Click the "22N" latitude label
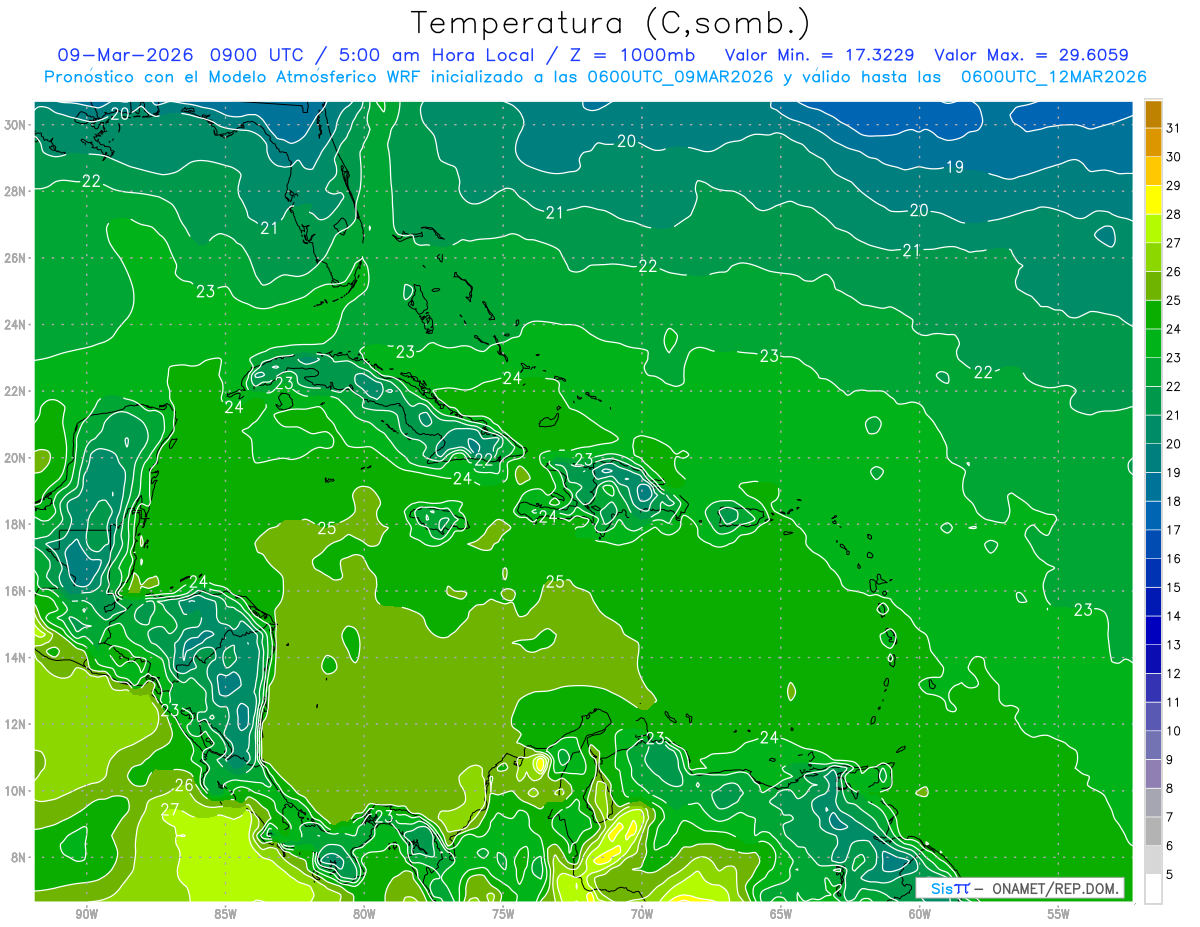 pyautogui.click(x=17, y=391)
